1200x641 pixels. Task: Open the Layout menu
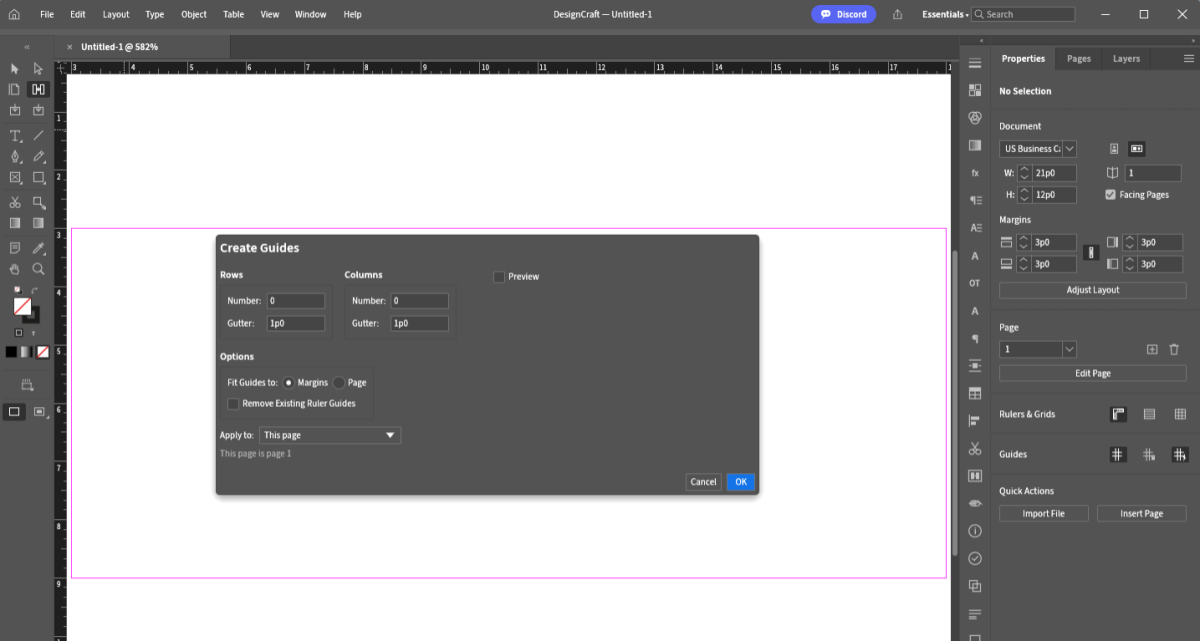coord(116,14)
